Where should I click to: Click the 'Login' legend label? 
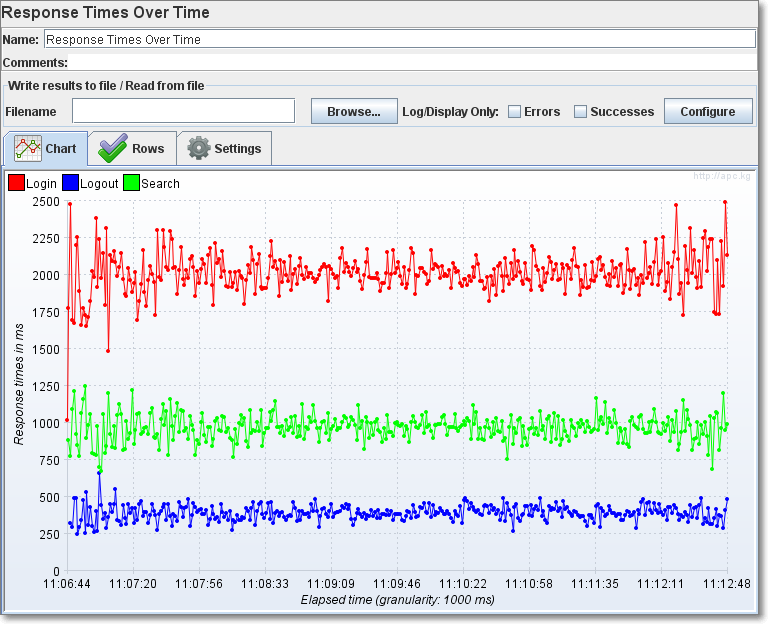click(42, 184)
